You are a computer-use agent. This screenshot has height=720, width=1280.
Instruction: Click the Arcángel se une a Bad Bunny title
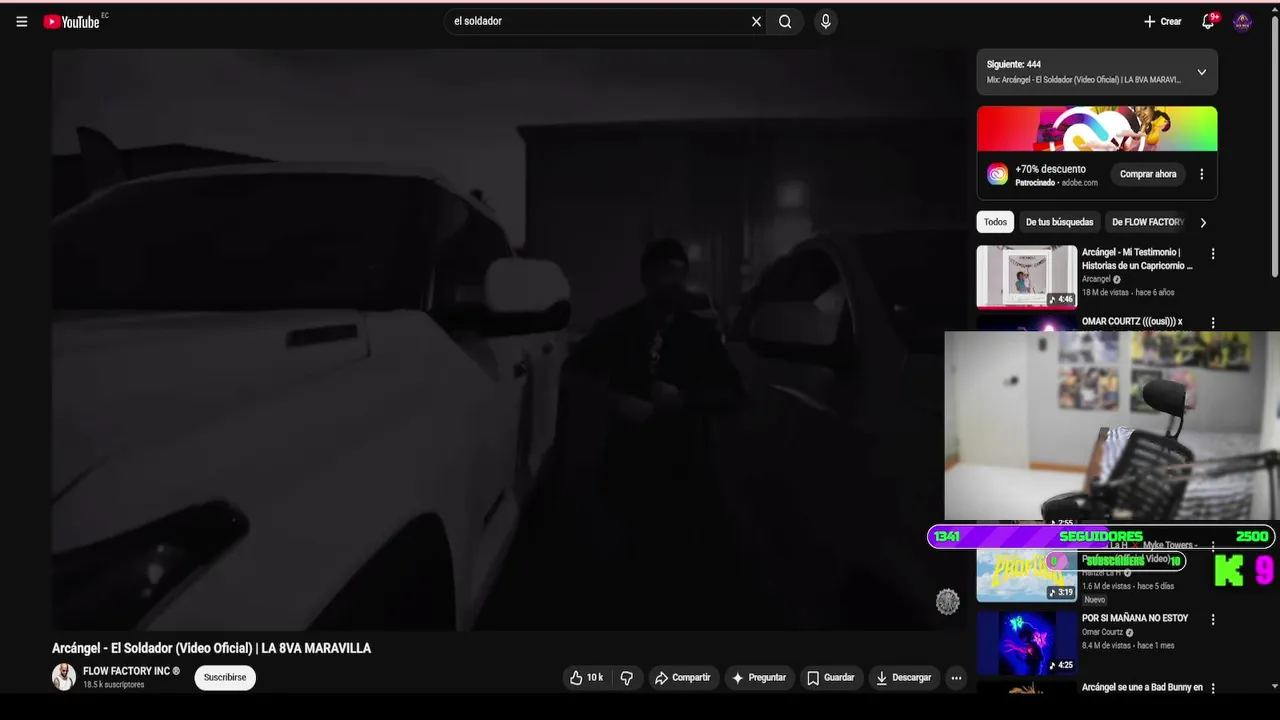click(x=1142, y=688)
